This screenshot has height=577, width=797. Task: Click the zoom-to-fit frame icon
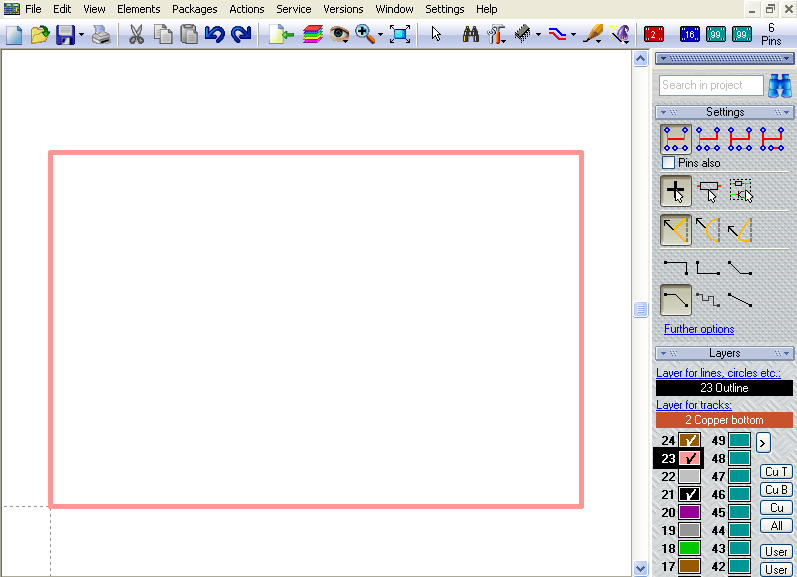400,35
